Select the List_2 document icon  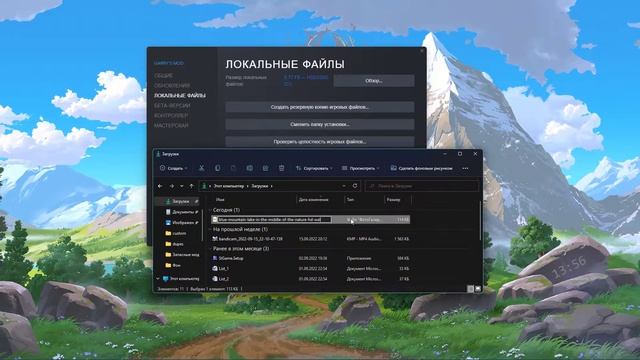[x=215, y=279]
